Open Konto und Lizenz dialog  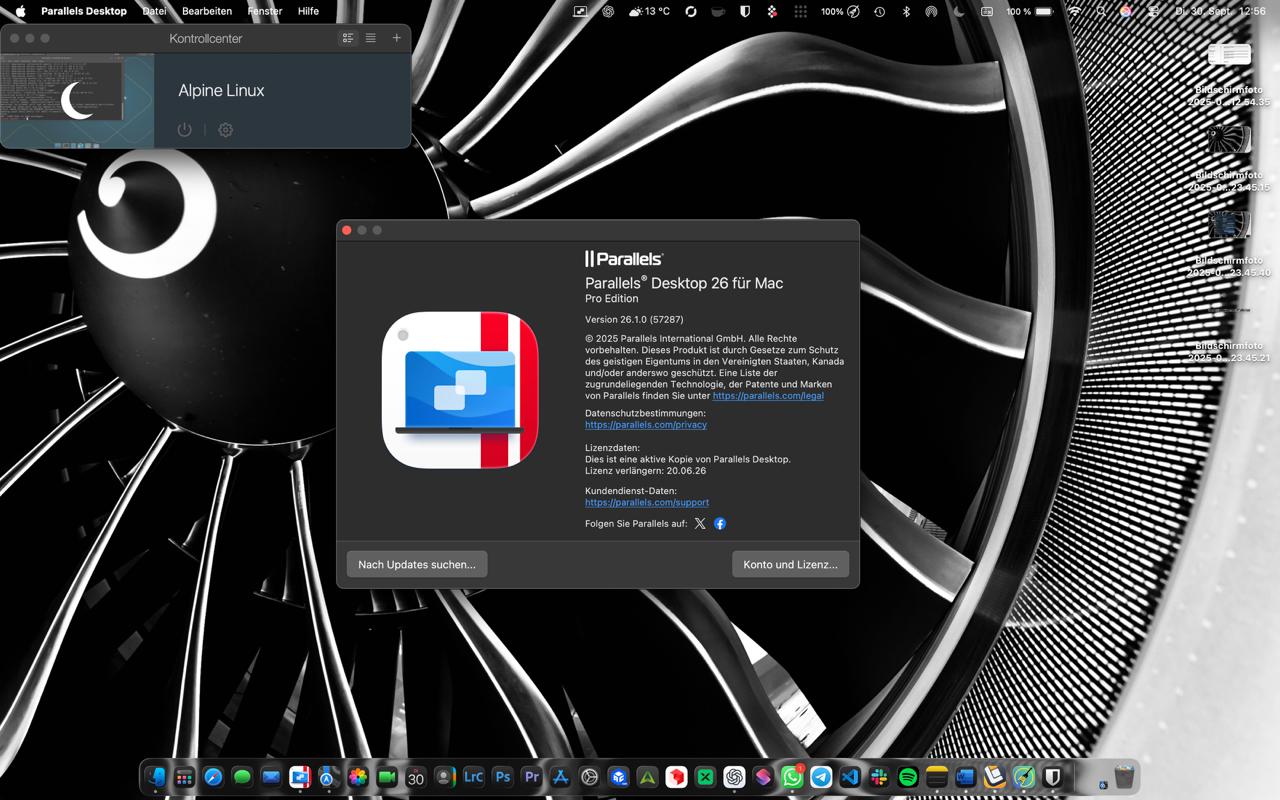(x=790, y=564)
